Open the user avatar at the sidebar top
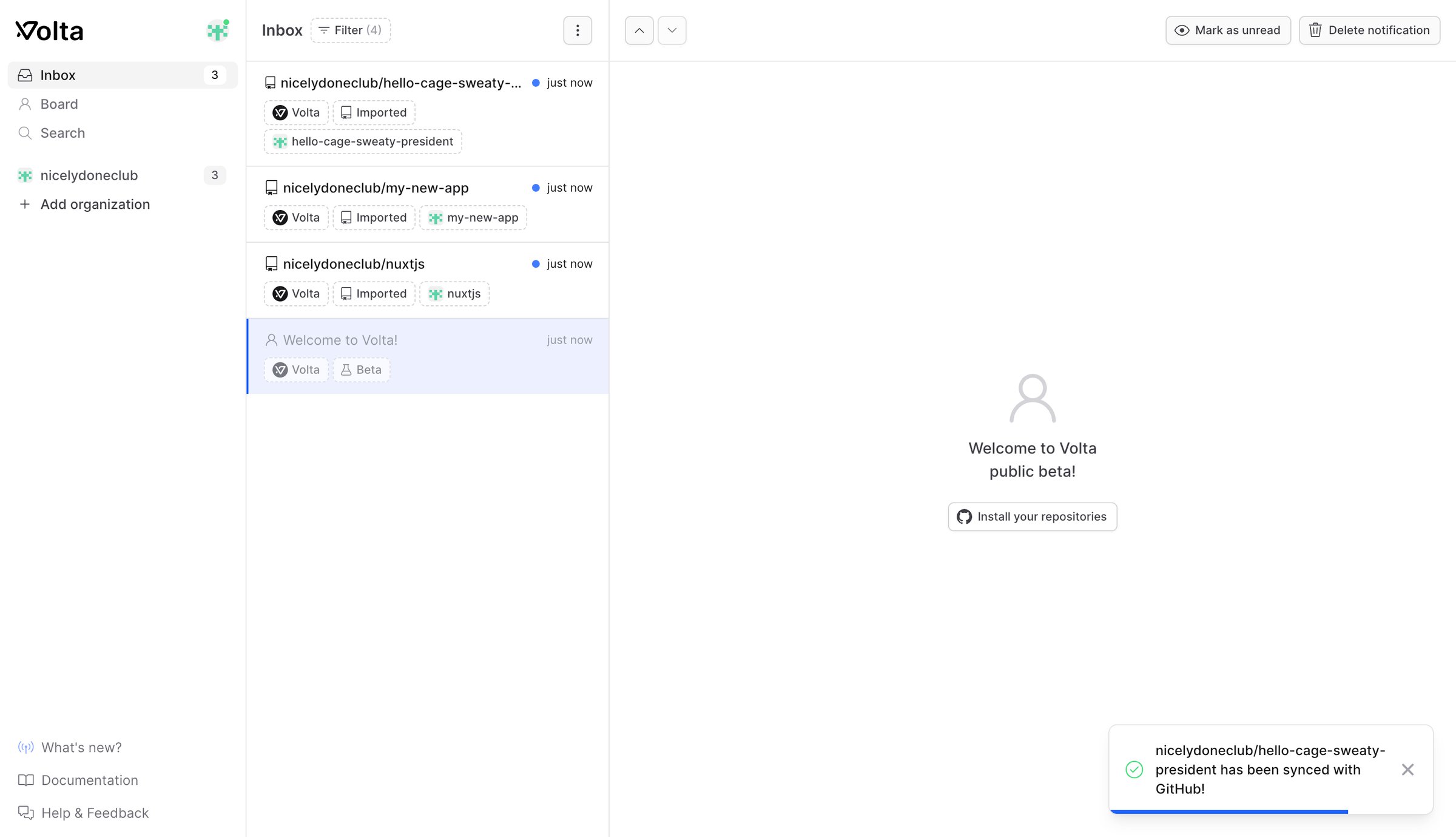Image resolution: width=1456 pixels, height=837 pixels. click(x=218, y=30)
